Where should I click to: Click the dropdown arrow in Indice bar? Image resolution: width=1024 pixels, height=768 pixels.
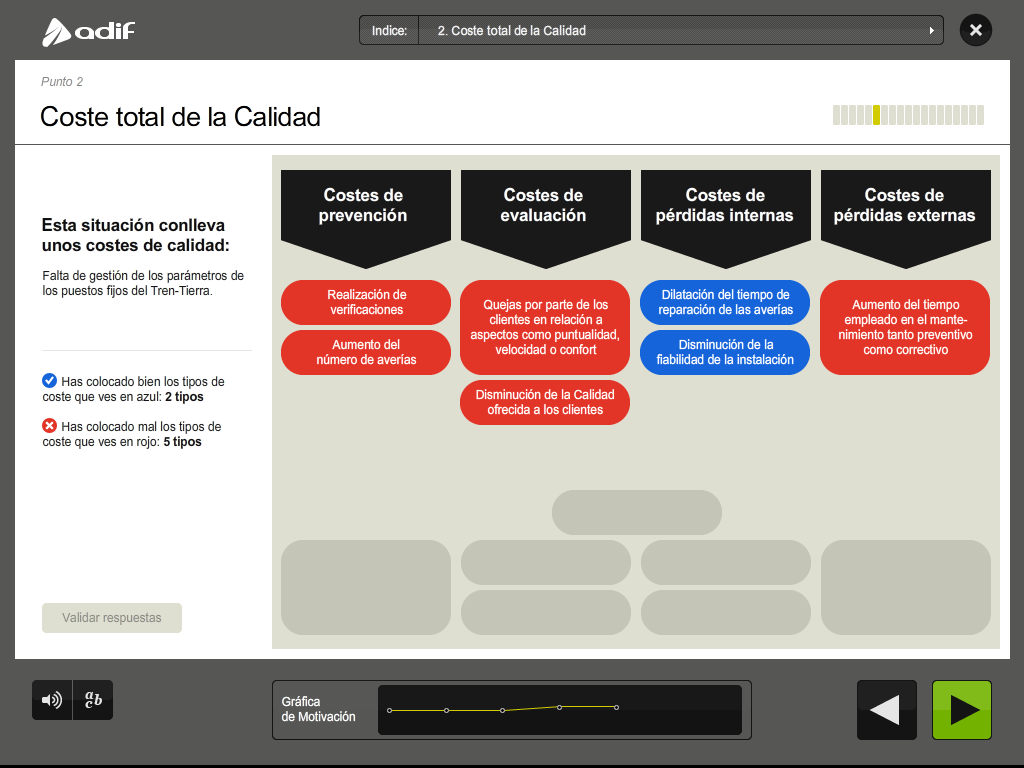(932, 31)
